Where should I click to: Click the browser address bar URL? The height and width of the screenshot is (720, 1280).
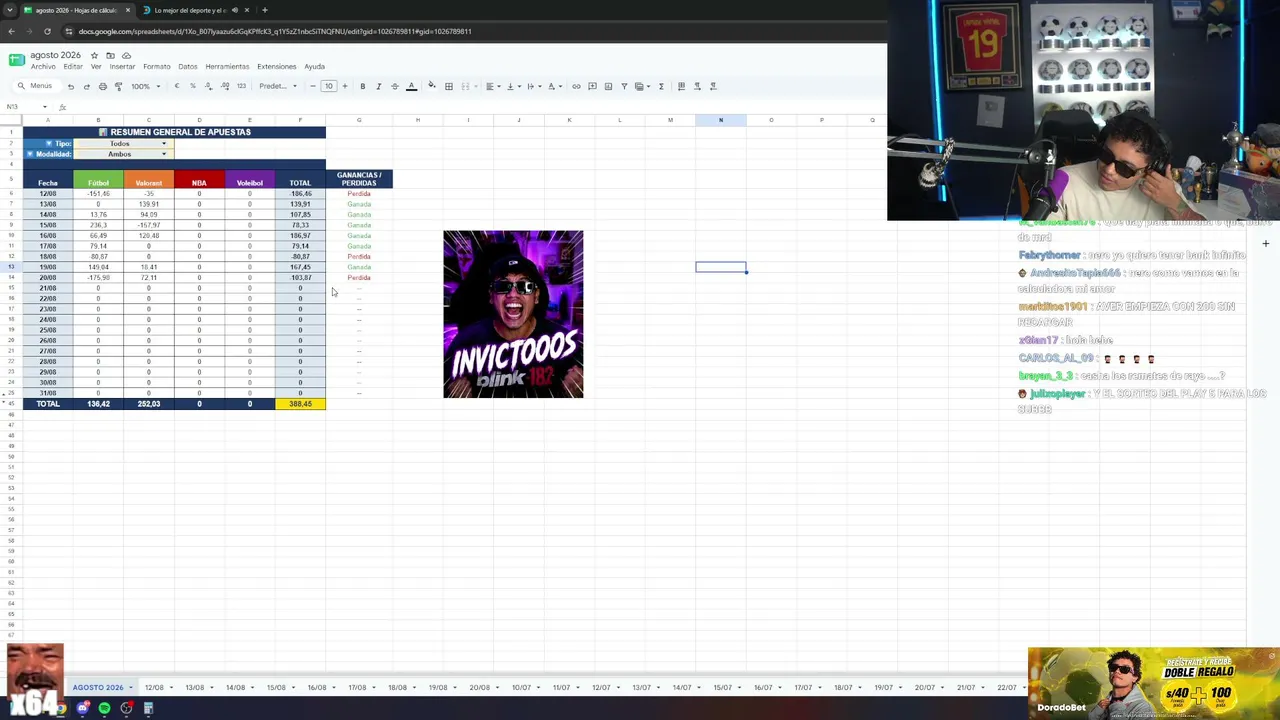pos(275,31)
